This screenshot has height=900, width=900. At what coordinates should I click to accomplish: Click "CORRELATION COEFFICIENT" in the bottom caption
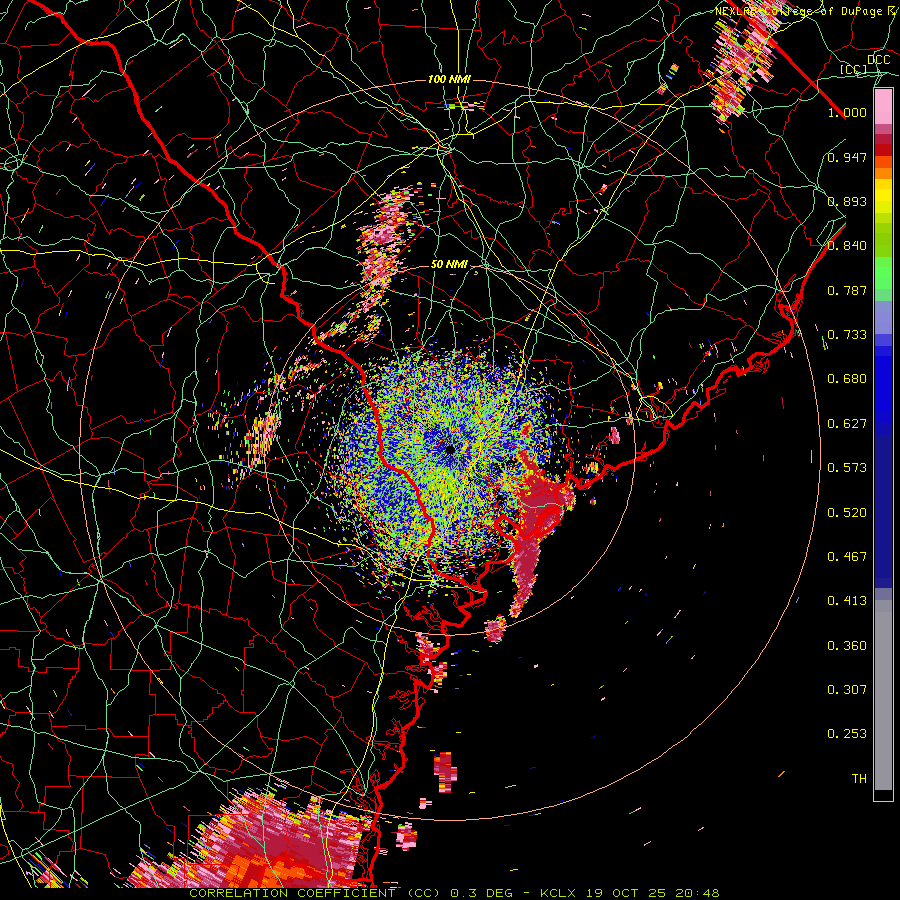click(x=293, y=893)
